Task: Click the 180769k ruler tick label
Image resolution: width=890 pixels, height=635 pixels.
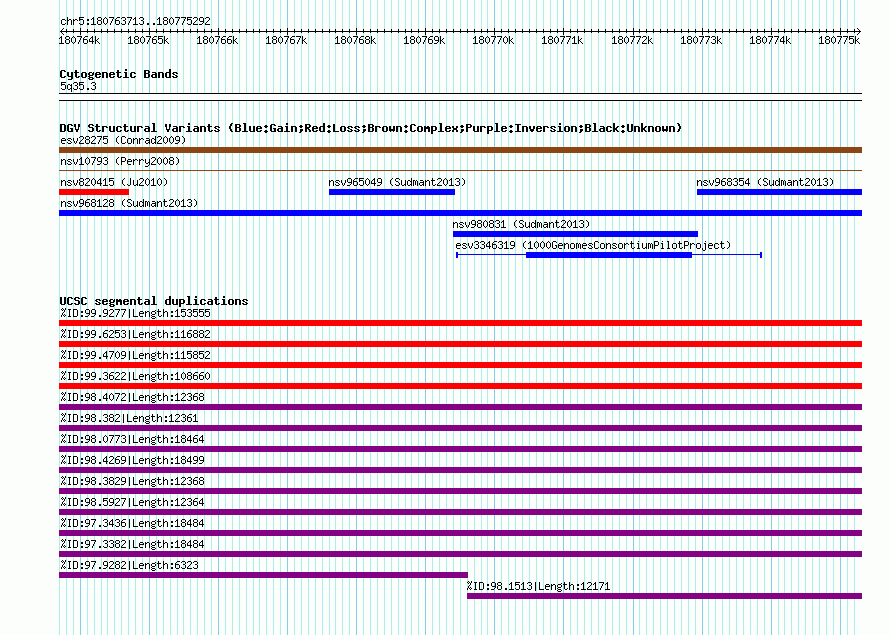Action: (x=424, y=40)
